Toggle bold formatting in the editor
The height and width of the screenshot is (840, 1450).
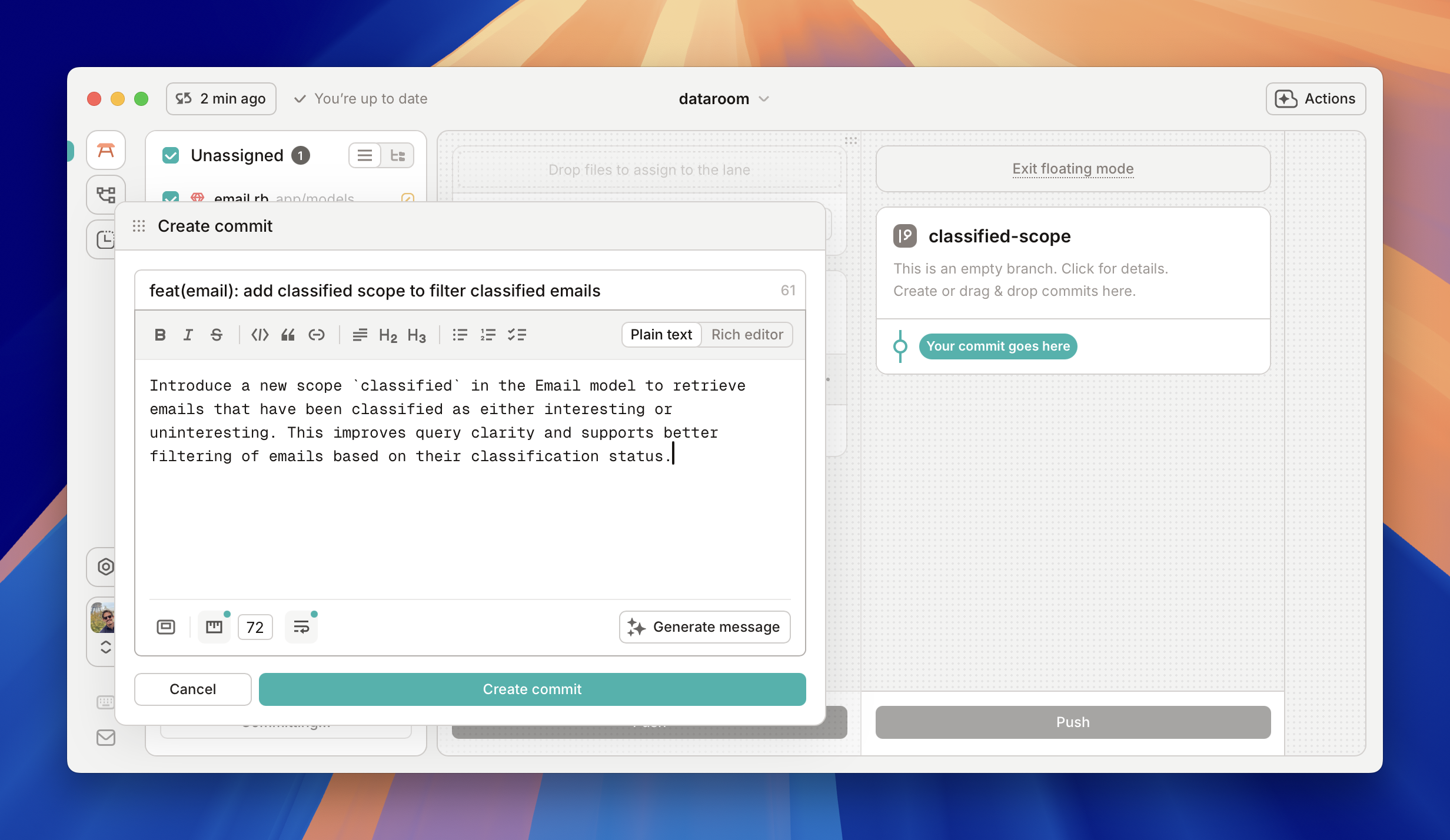(160, 335)
